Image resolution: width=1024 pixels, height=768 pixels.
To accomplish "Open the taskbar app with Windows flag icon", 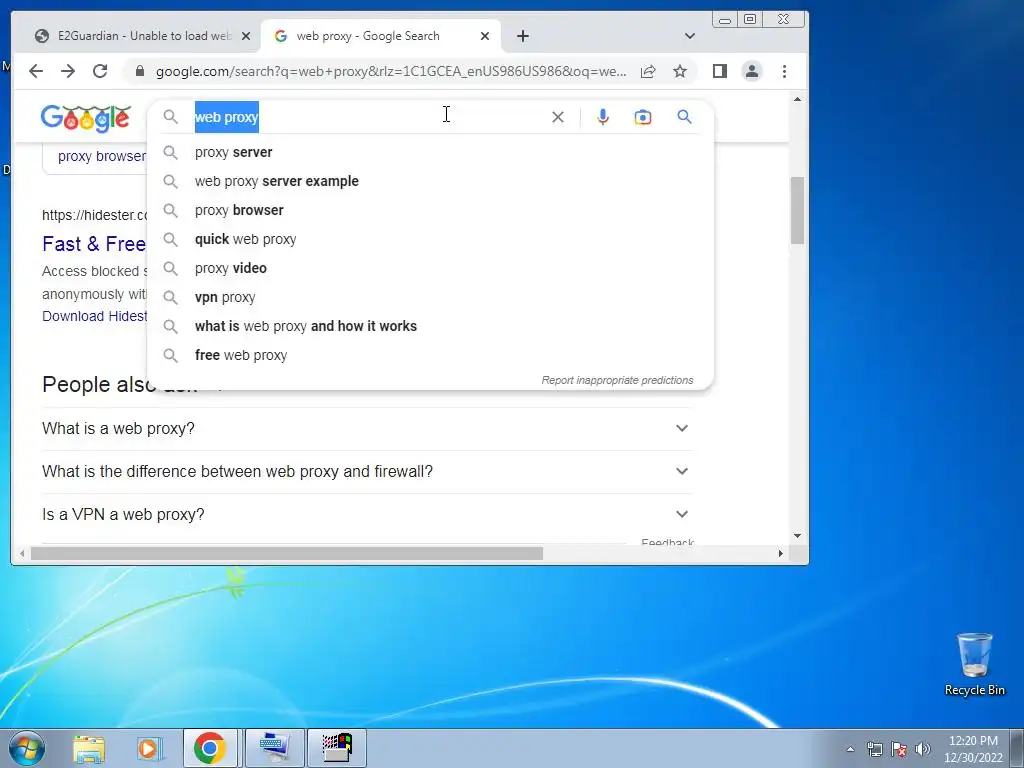I will click(337, 748).
